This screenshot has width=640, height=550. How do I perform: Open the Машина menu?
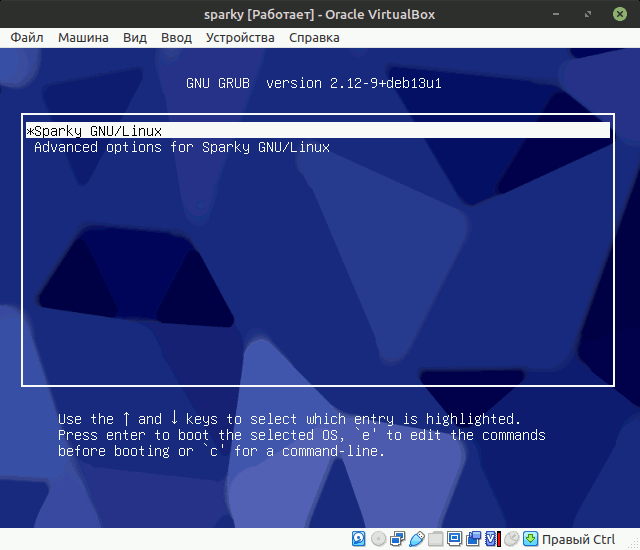tap(83, 38)
